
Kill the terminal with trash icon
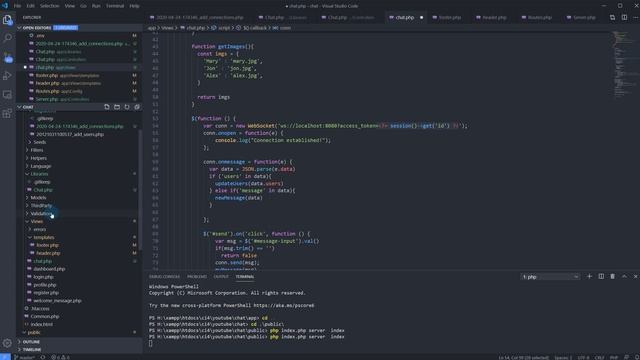tap(612, 276)
